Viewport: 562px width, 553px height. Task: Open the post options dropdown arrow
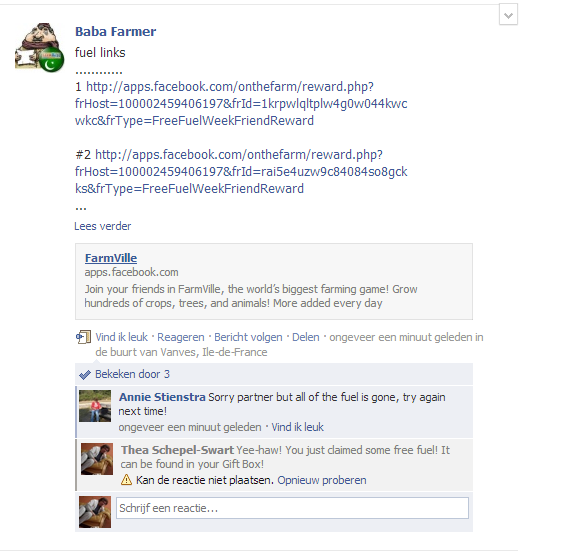[x=508, y=15]
